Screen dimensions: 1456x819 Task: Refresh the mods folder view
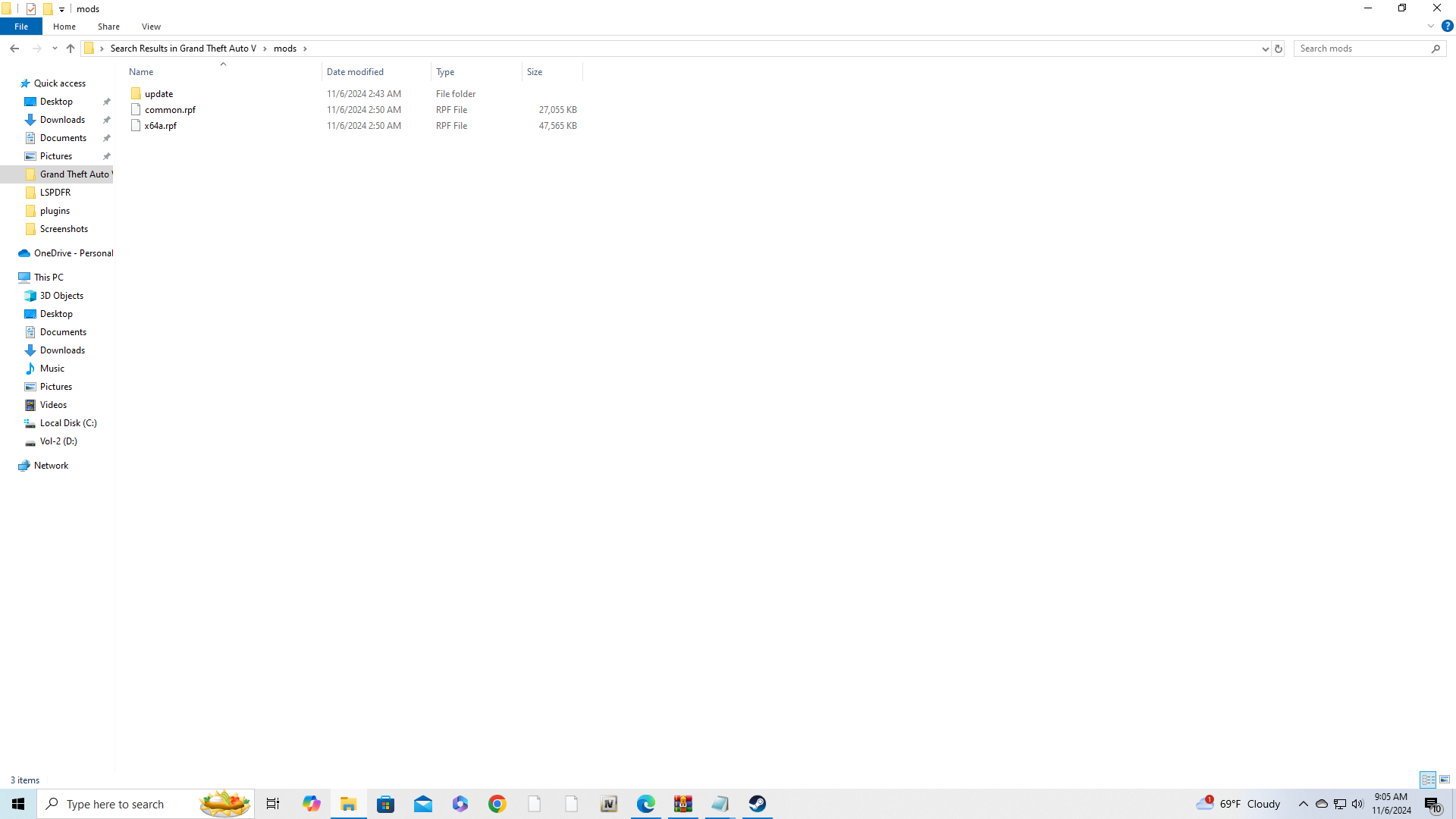(1279, 49)
